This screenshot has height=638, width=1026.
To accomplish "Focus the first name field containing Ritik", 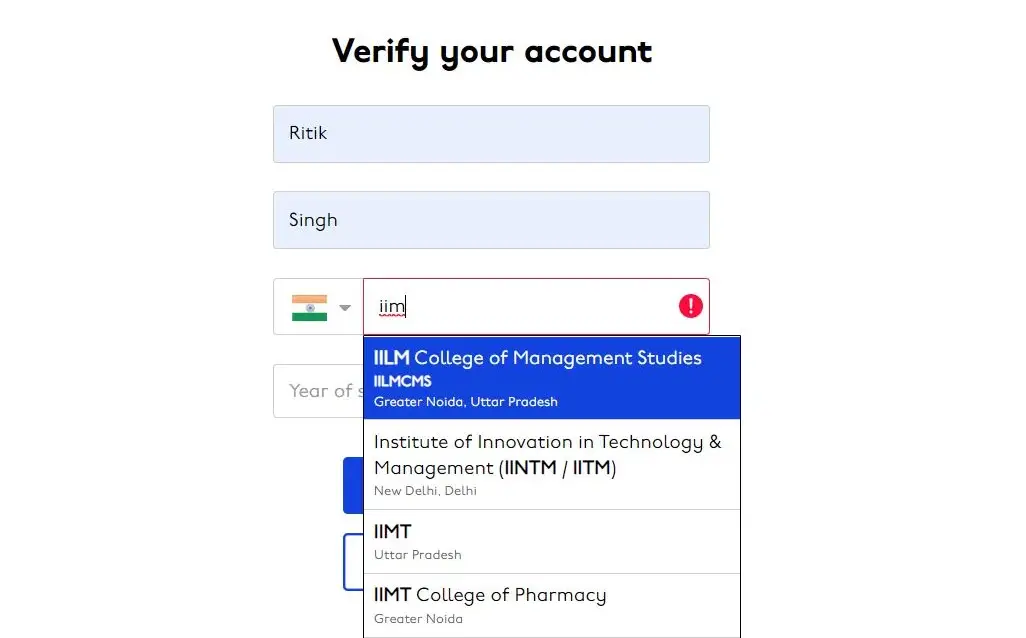I will tap(491, 134).
